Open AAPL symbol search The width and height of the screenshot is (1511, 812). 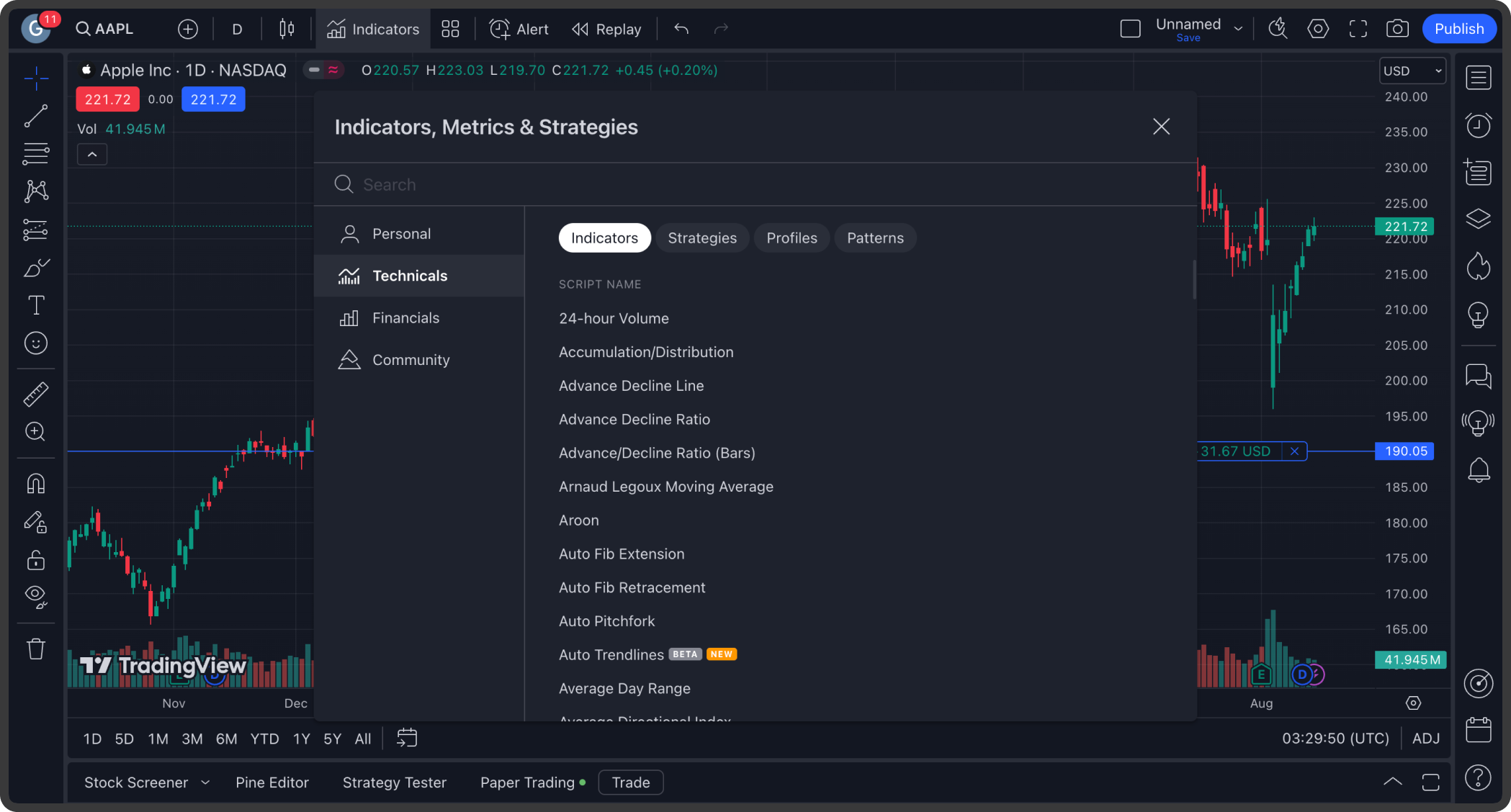click(x=105, y=29)
